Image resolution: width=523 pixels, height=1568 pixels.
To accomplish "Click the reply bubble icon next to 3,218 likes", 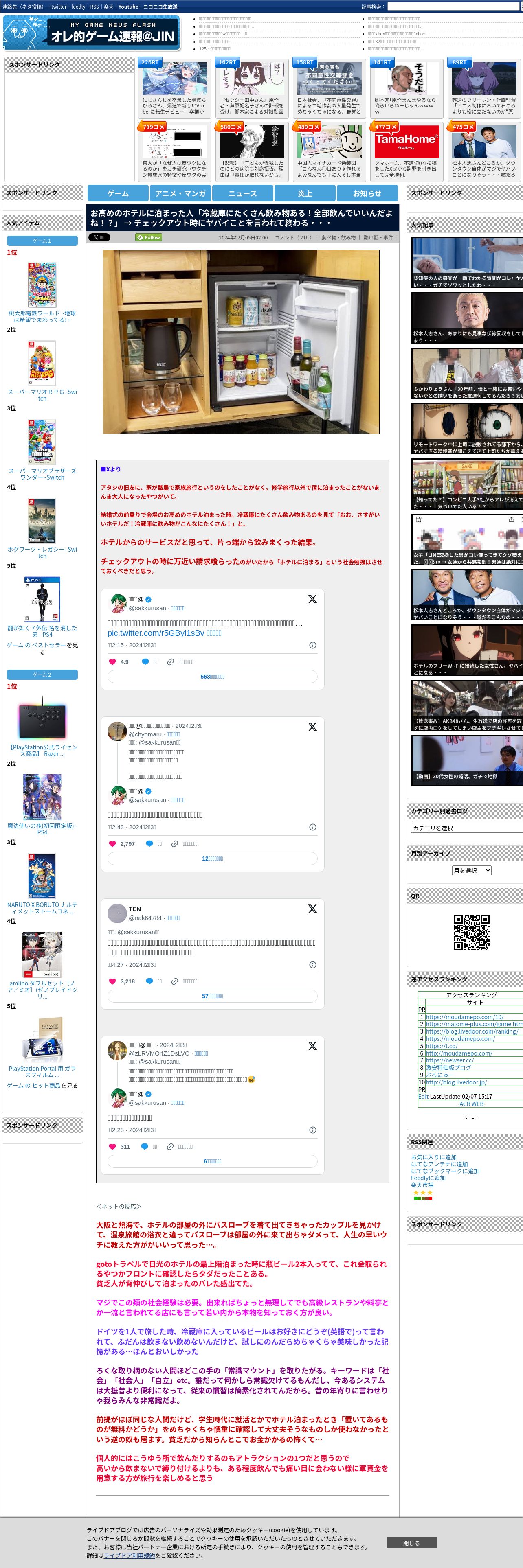I will [149, 981].
